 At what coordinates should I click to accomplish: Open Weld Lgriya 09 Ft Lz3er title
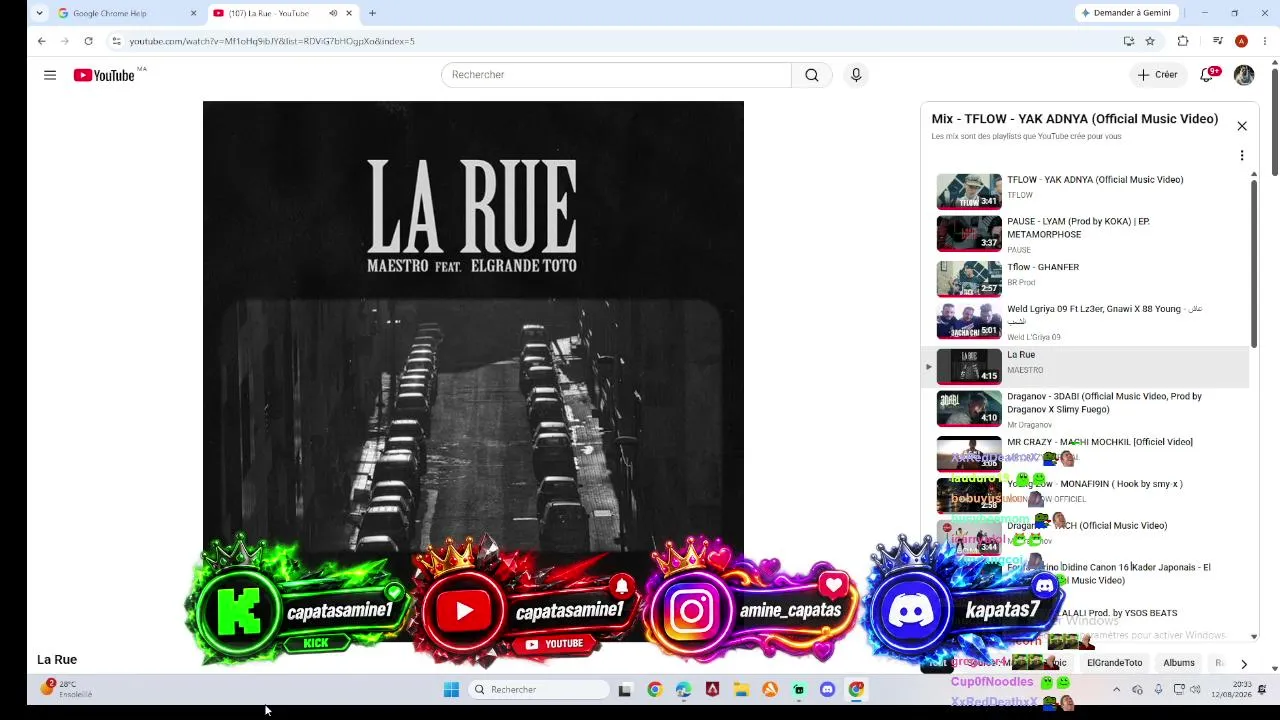click(x=1104, y=314)
